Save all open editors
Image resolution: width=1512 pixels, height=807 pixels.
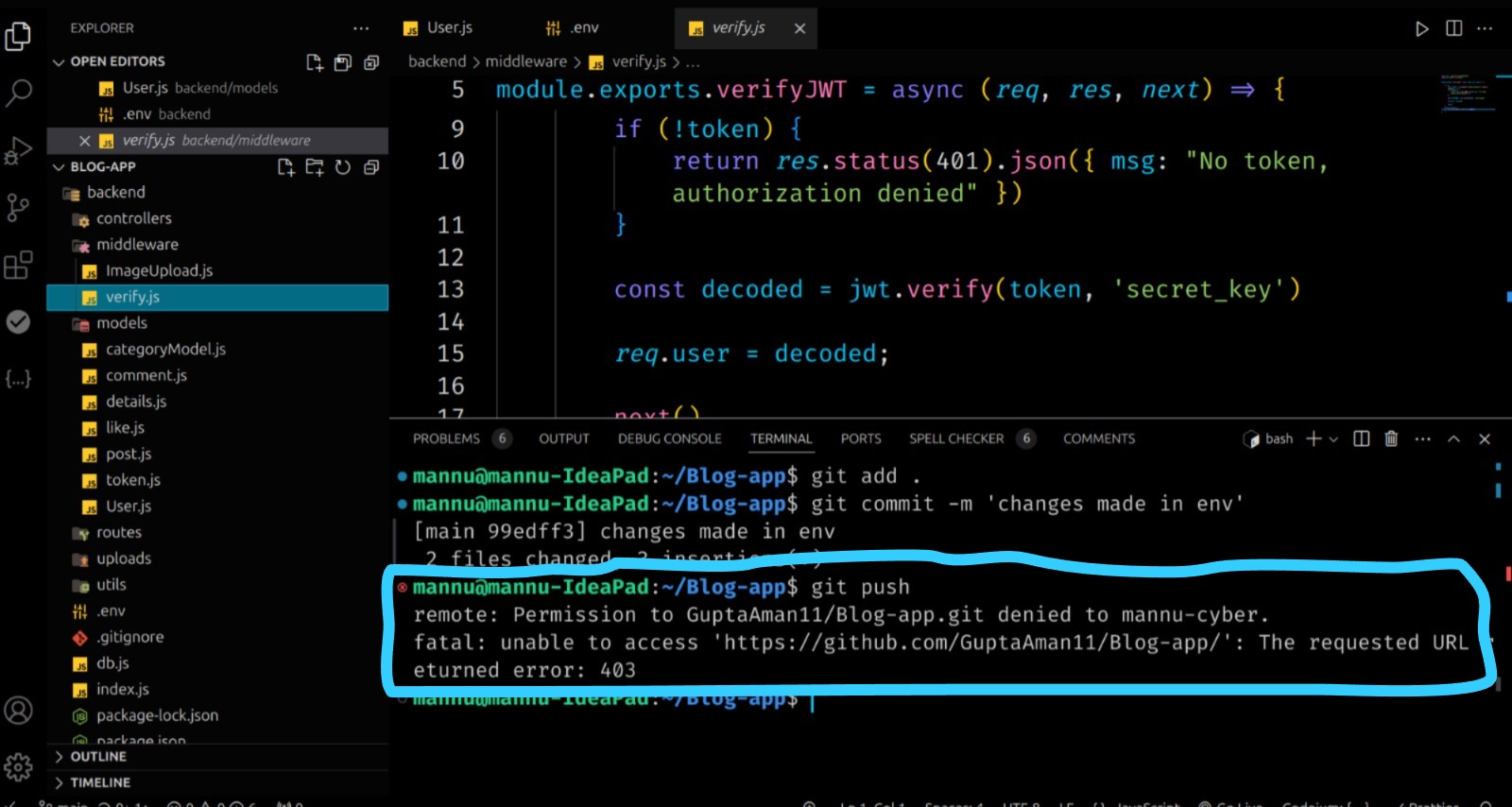343,62
